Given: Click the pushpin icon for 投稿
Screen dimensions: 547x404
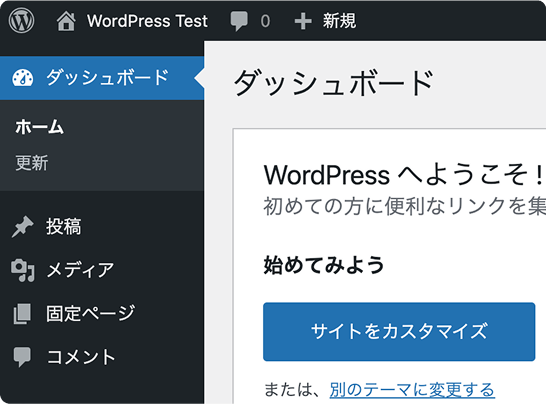Looking at the screenshot, I should [23, 227].
